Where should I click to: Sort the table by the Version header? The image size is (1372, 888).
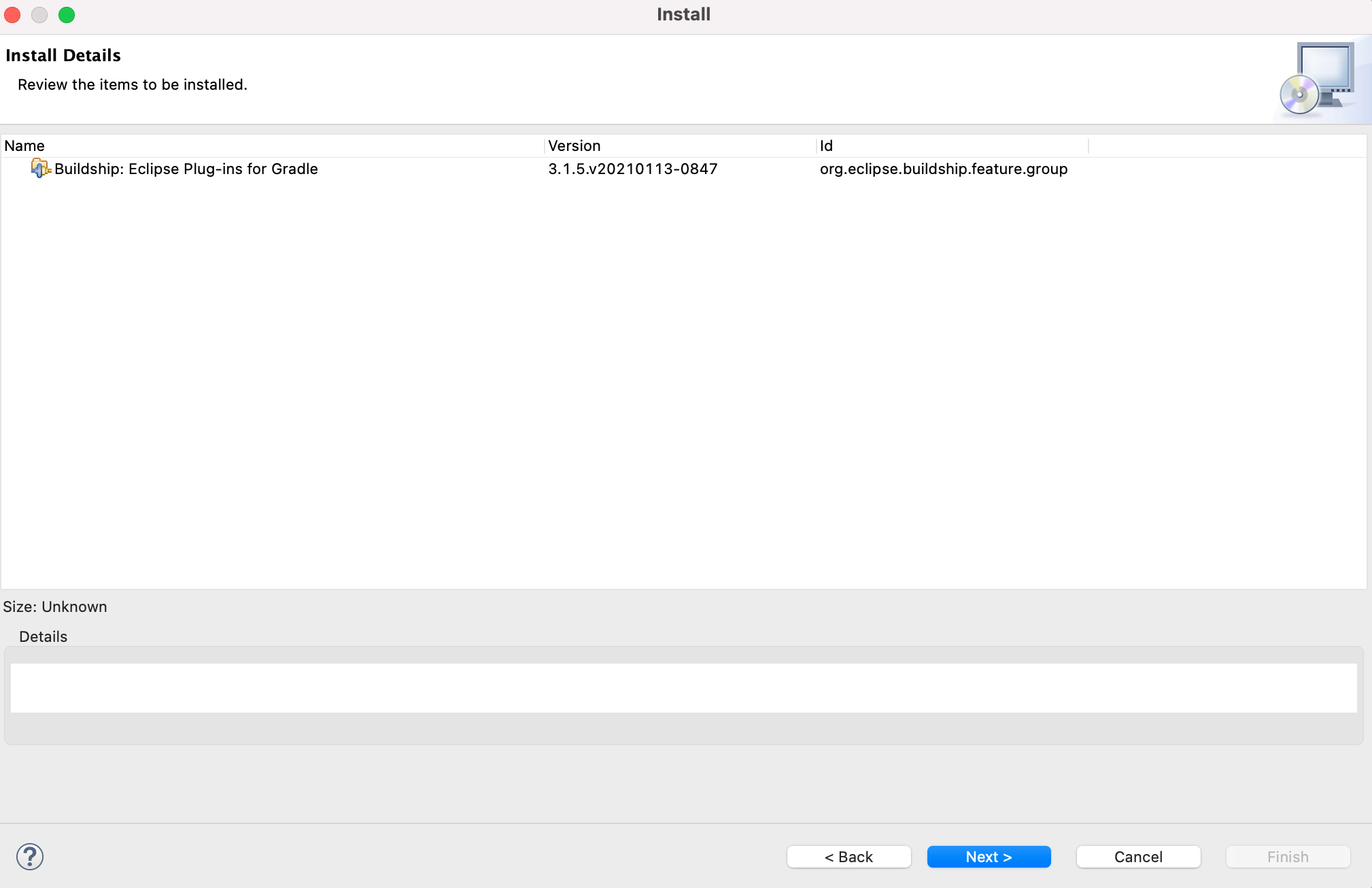(574, 146)
